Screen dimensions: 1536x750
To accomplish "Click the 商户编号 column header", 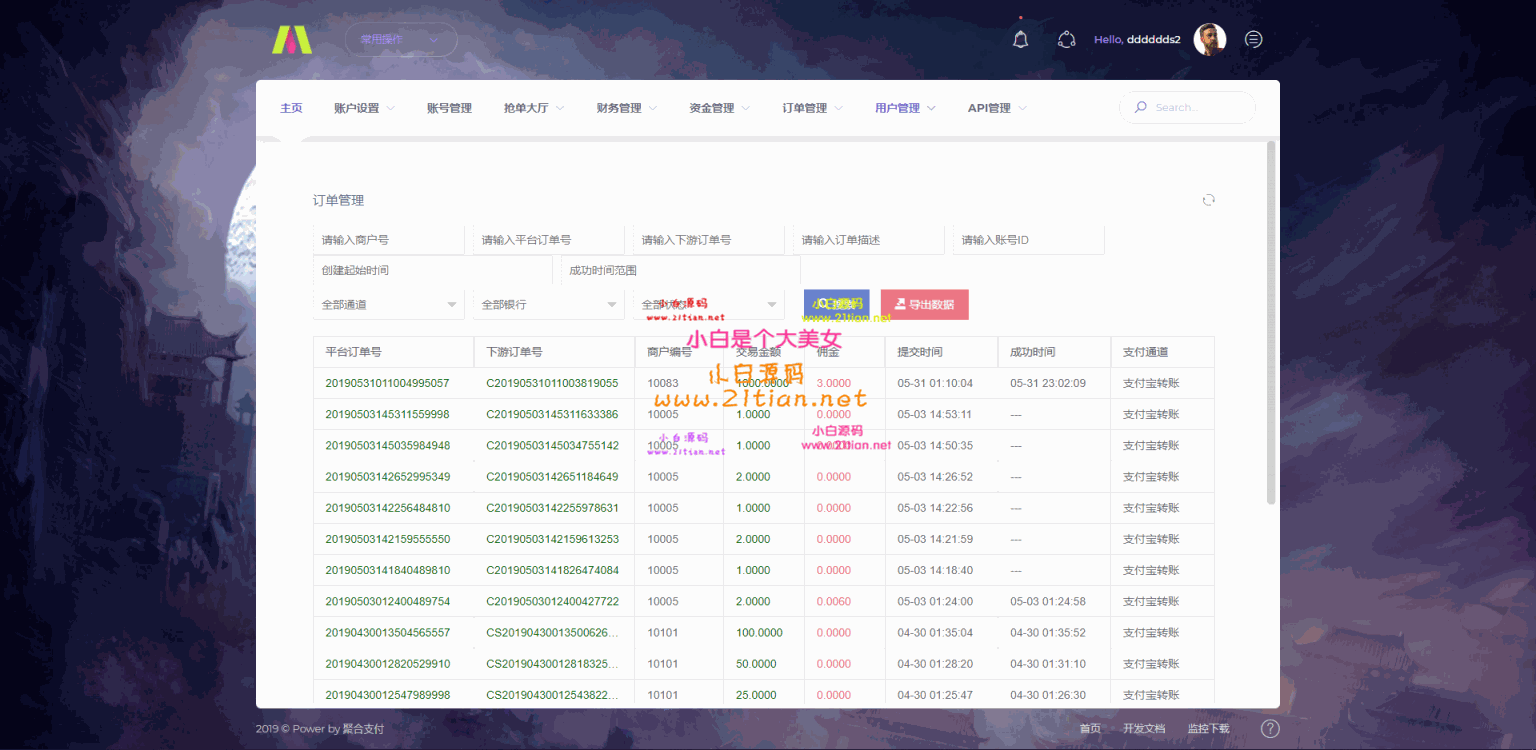I will tap(679, 352).
